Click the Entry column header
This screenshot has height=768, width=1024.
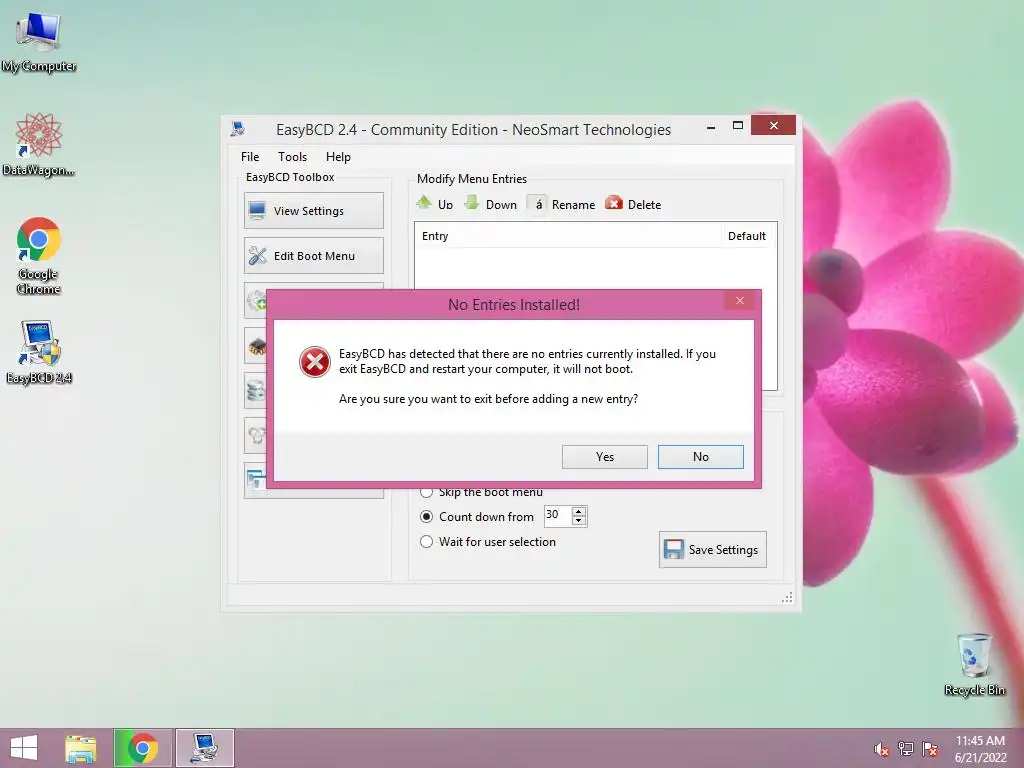[x=567, y=236]
